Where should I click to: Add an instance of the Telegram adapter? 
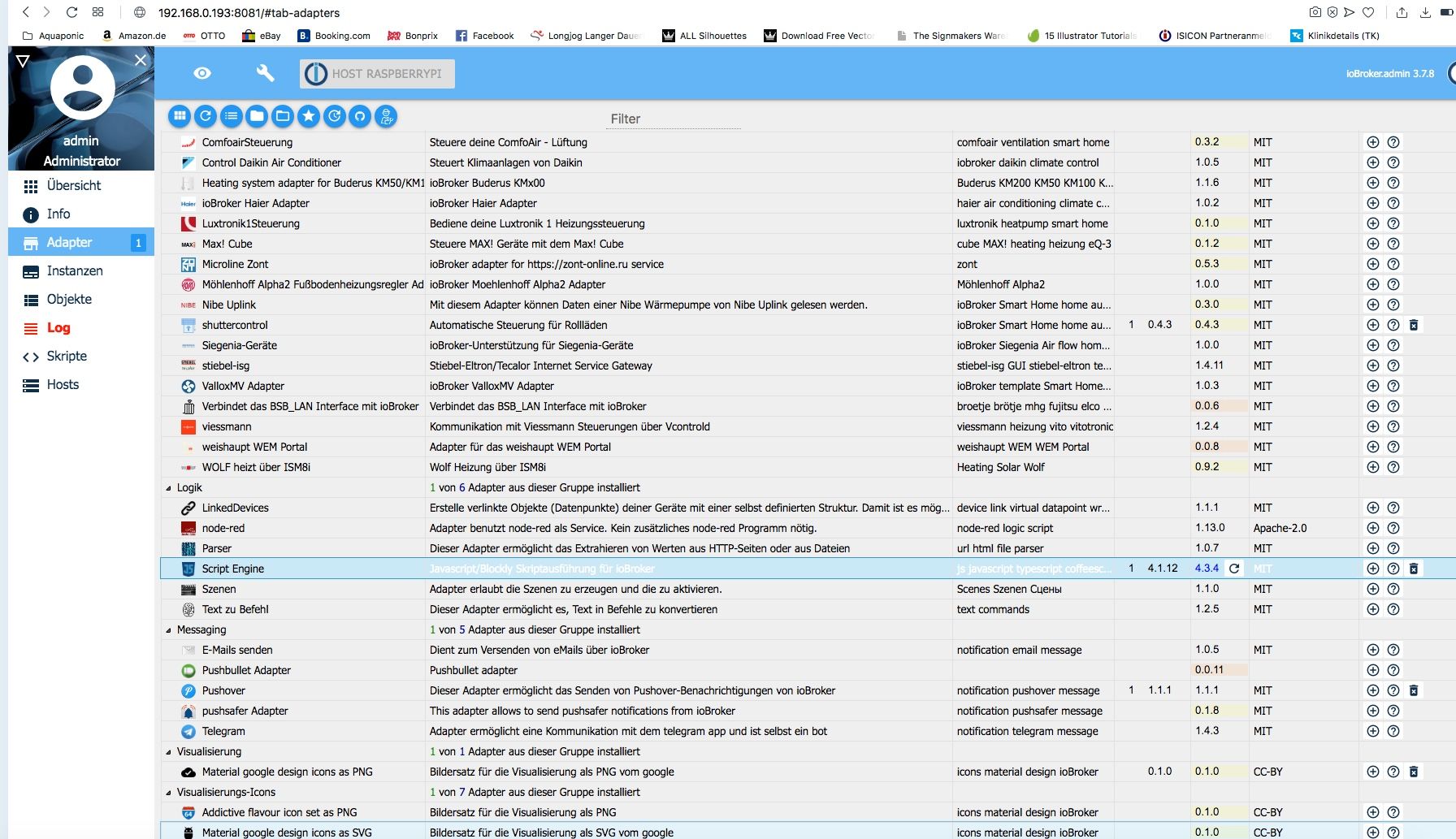[x=1373, y=731]
